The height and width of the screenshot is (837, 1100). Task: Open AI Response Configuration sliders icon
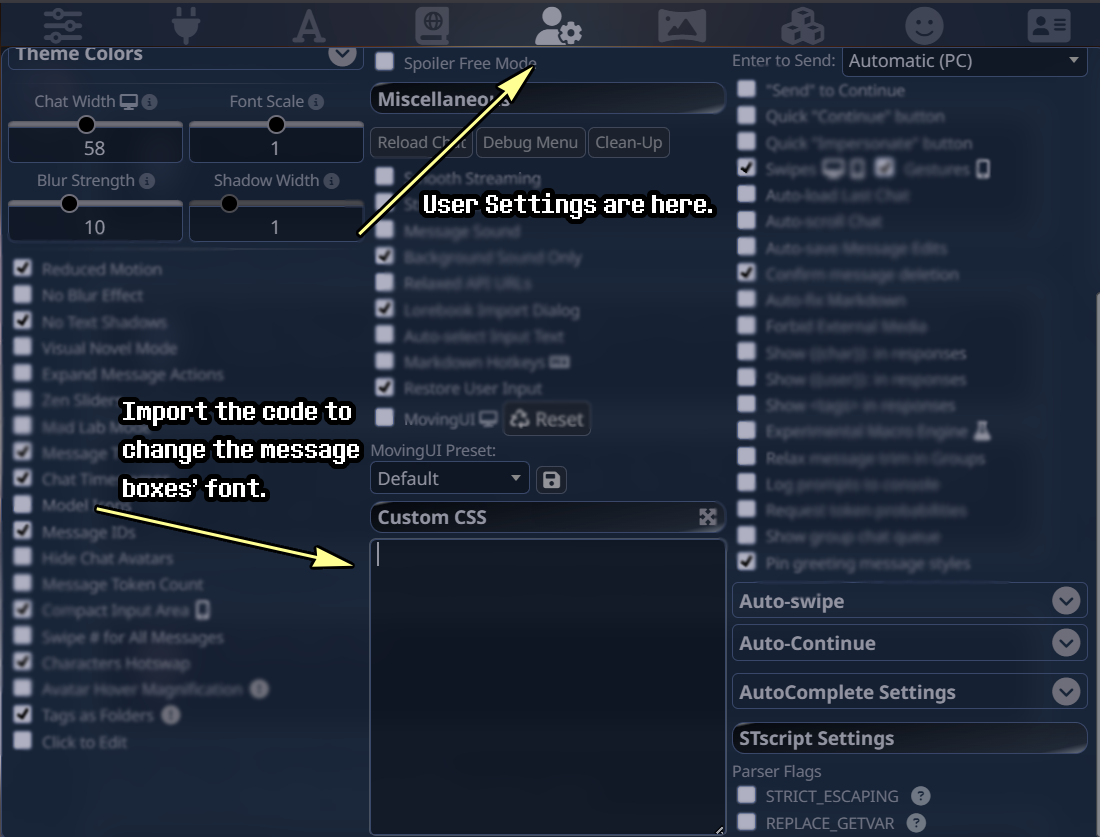tap(62, 25)
